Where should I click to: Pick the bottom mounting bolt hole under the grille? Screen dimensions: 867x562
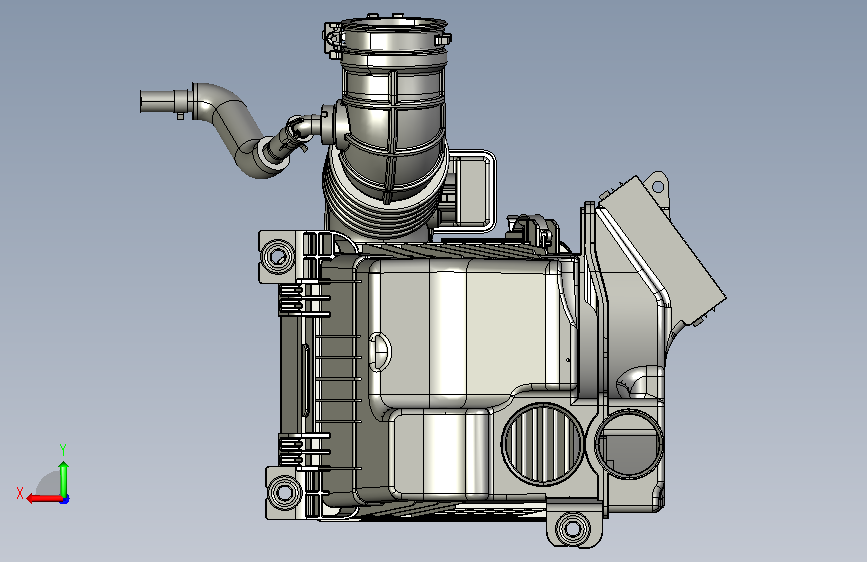pos(572,529)
